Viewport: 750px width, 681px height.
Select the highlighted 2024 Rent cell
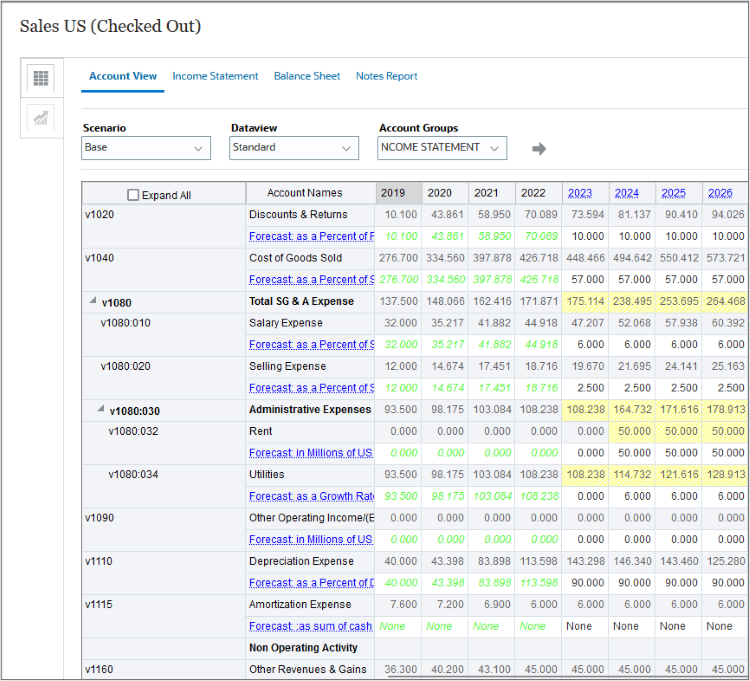tap(627, 431)
